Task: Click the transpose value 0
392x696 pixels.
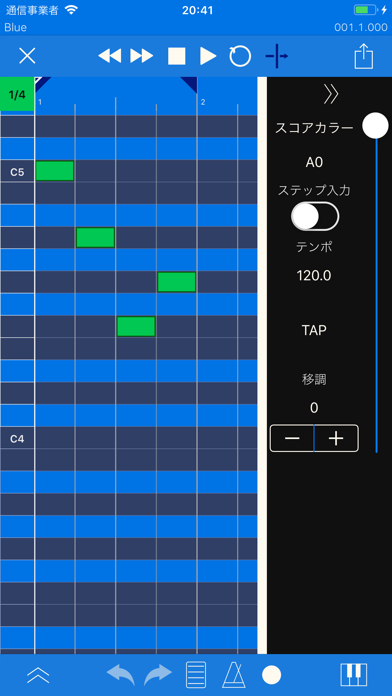Action: (x=314, y=408)
